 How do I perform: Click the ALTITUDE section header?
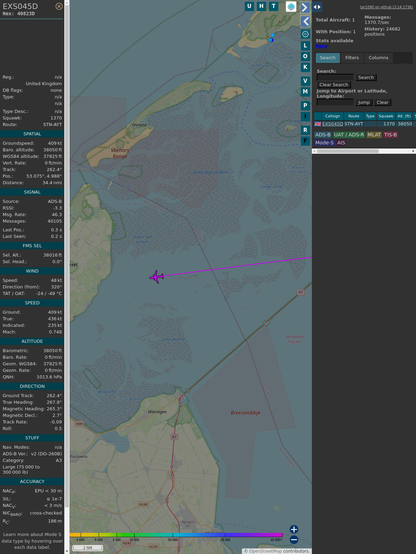pos(32,341)
